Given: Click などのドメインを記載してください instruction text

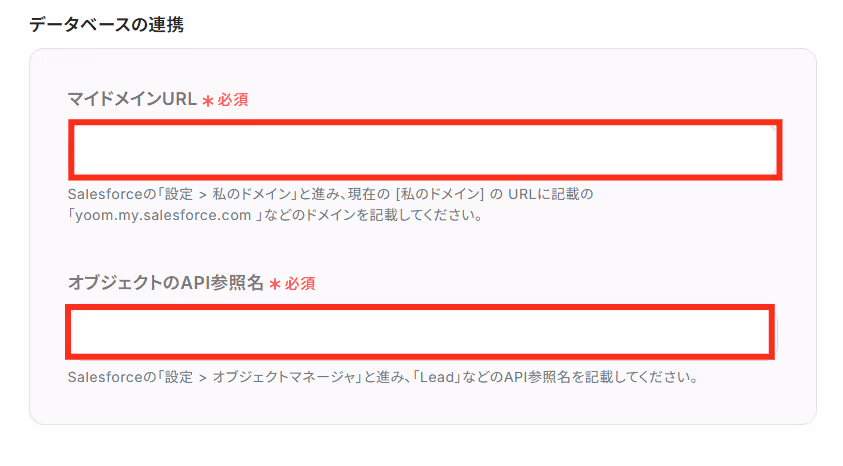Looking at the screenshot, I should pyautogui.click(x=374, y=215).
